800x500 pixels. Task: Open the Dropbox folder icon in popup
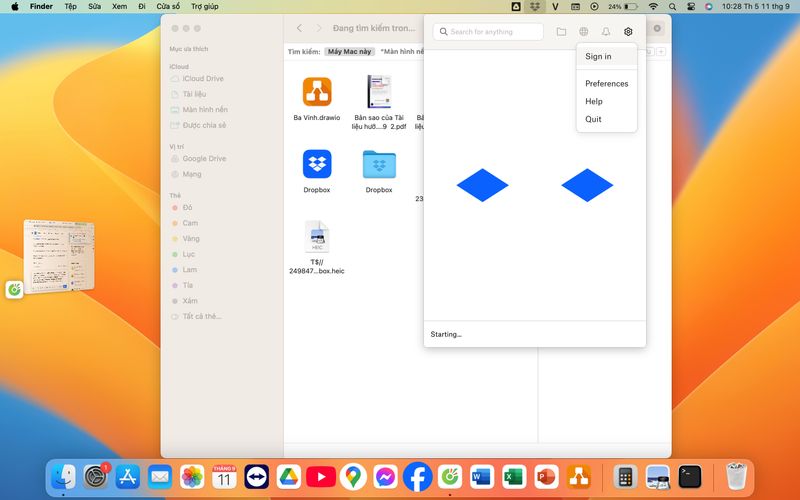561,32
